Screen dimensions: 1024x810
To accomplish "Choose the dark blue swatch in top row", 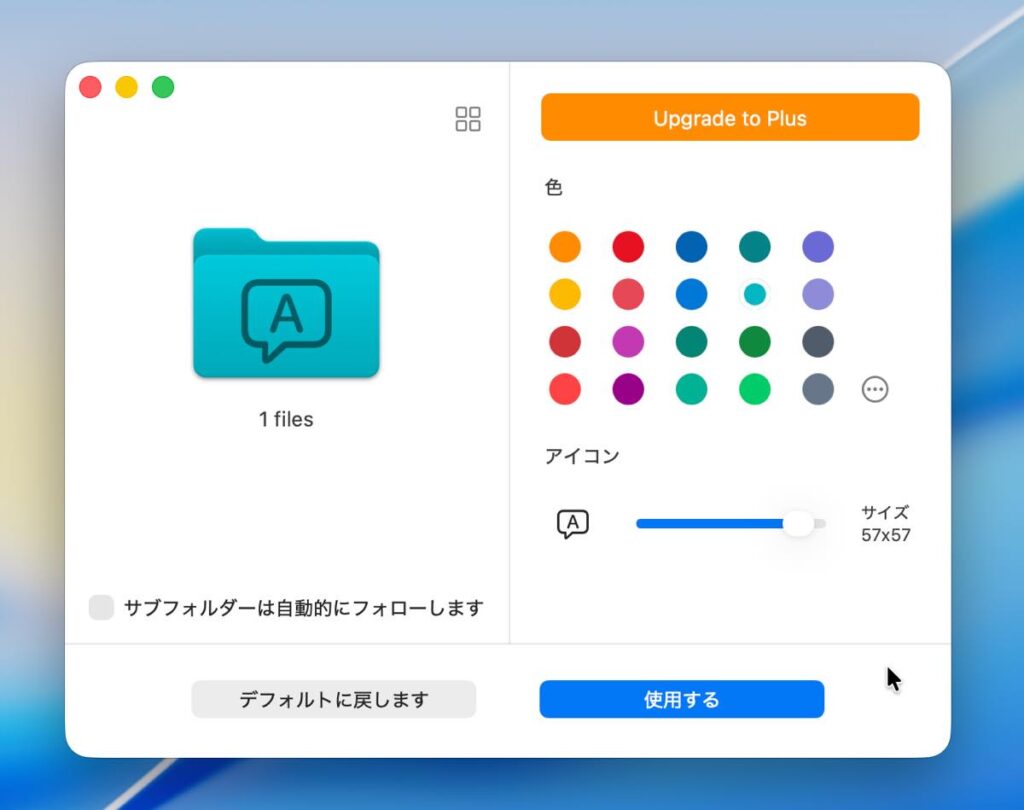I will (691, 247).
